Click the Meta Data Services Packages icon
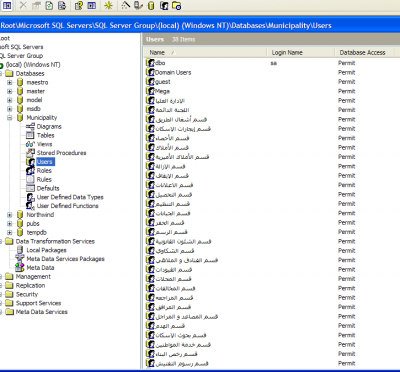This screenshot has height=372, width=400. pyautogui.click(x=20, y=259)
